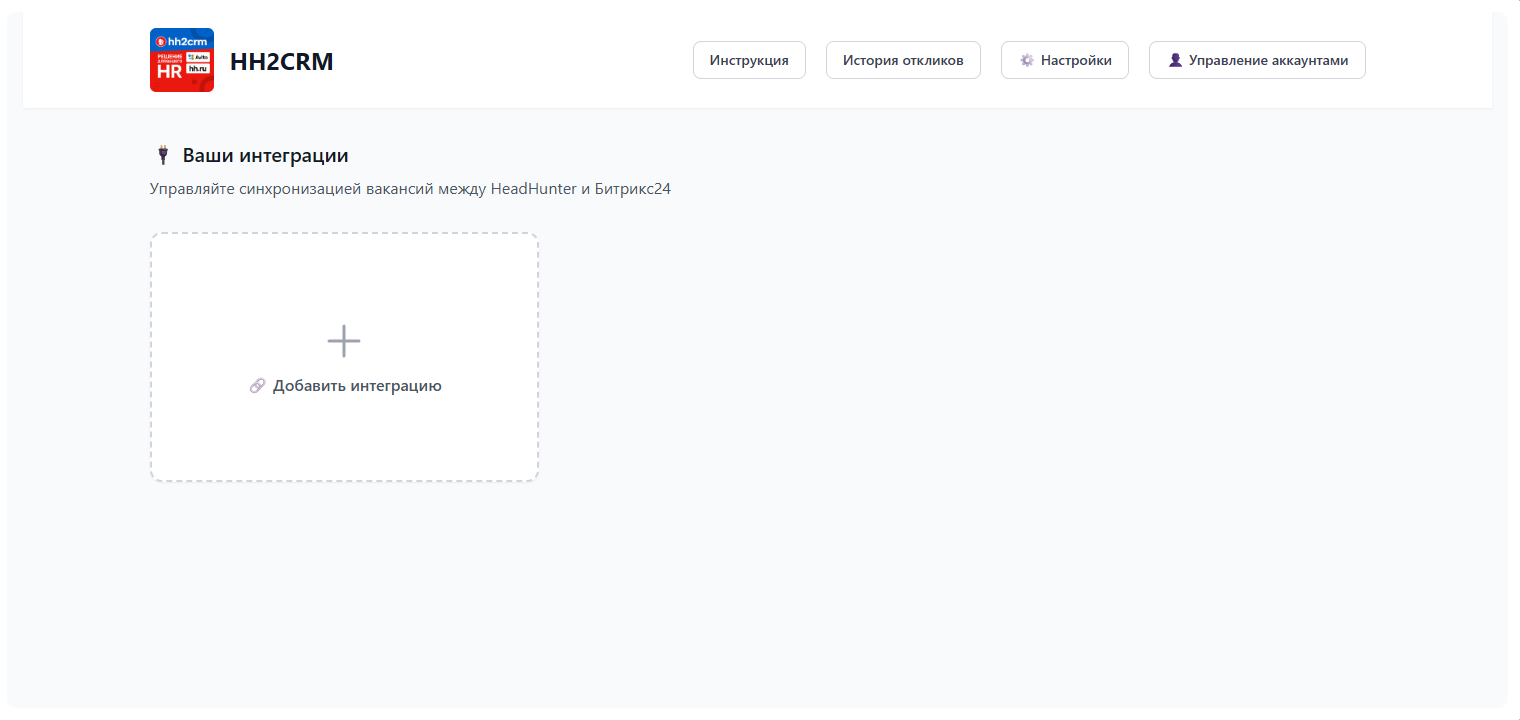Click the Ваши интеграции heading
The height and width of the screenshot is (720, 1520).
[x=265, y=155]
